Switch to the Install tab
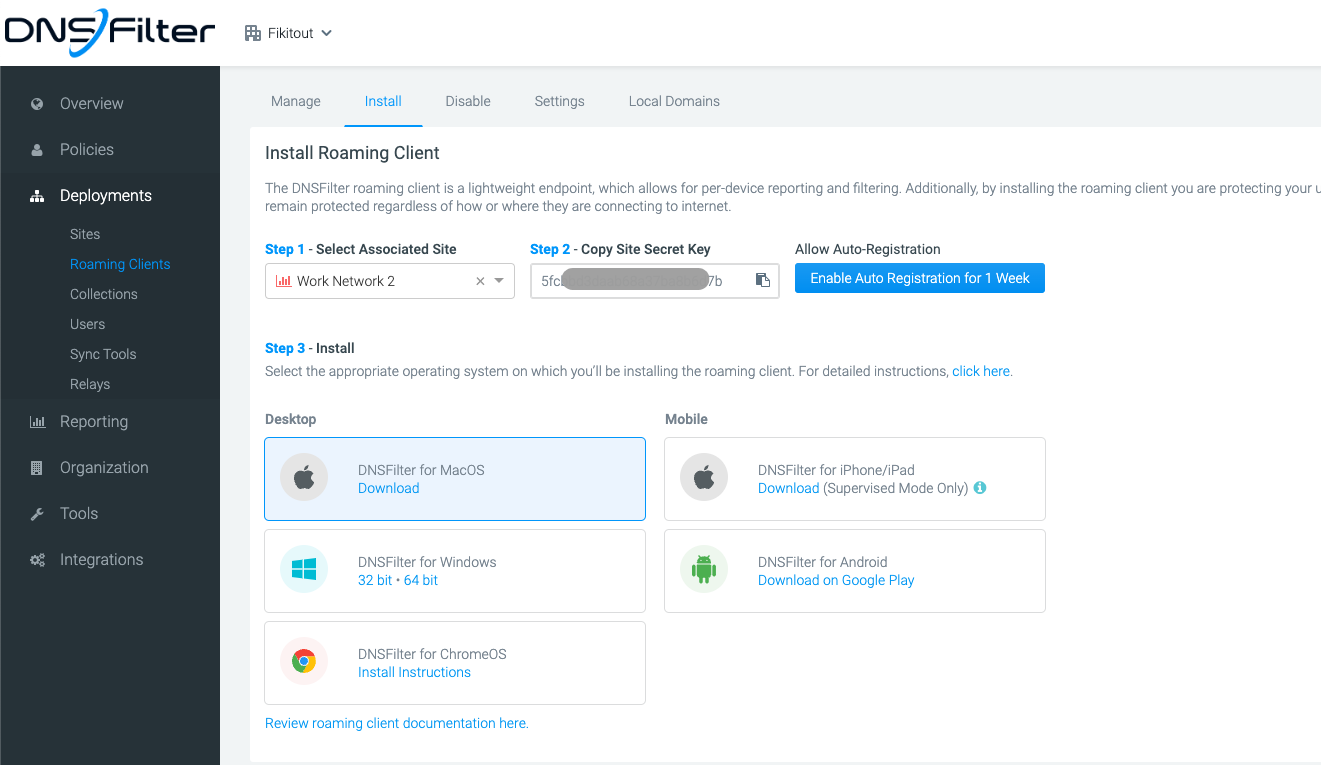Viewport: 1321px width, 765px height. [383, 101]
